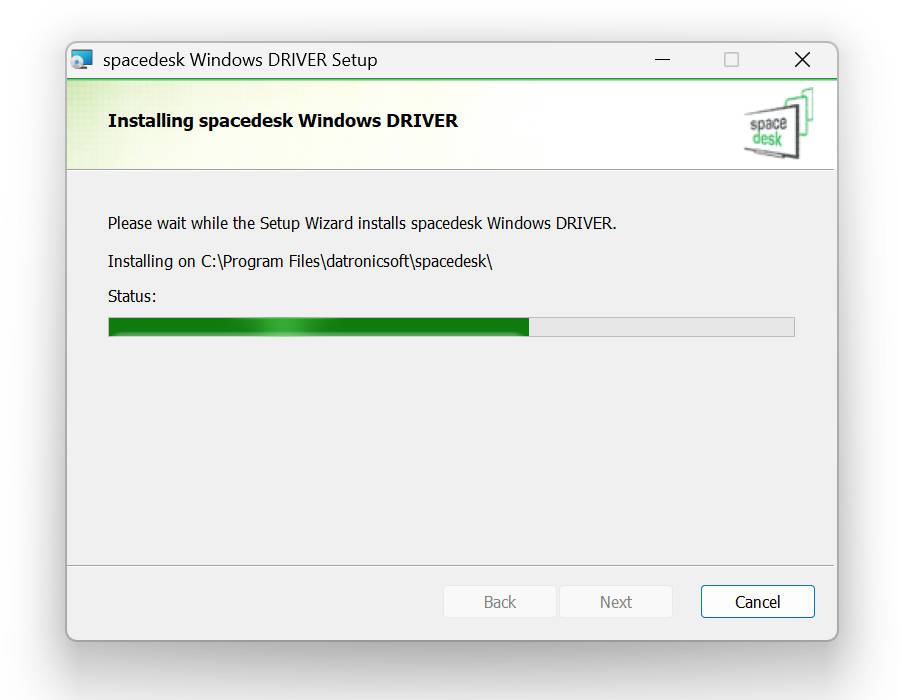The image size is (900, 700).
Task: Click the green filled part of progress bar
Action: [x=319, y=327]
